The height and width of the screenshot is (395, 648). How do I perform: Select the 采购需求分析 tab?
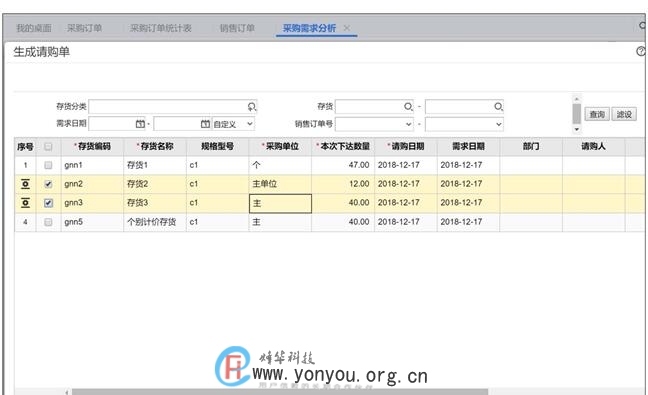click(309, 28)
